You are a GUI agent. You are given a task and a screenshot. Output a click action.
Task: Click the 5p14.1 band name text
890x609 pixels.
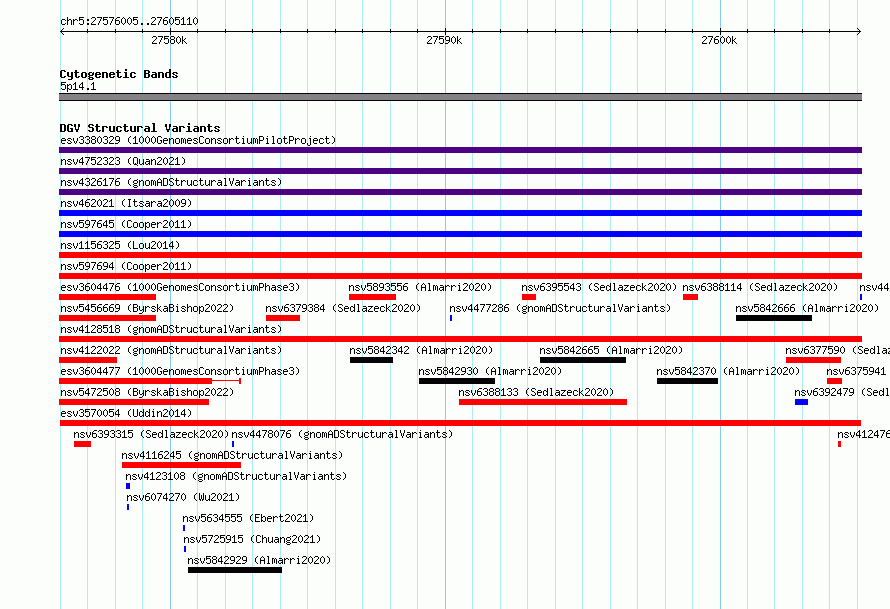(x=78, y=86)
